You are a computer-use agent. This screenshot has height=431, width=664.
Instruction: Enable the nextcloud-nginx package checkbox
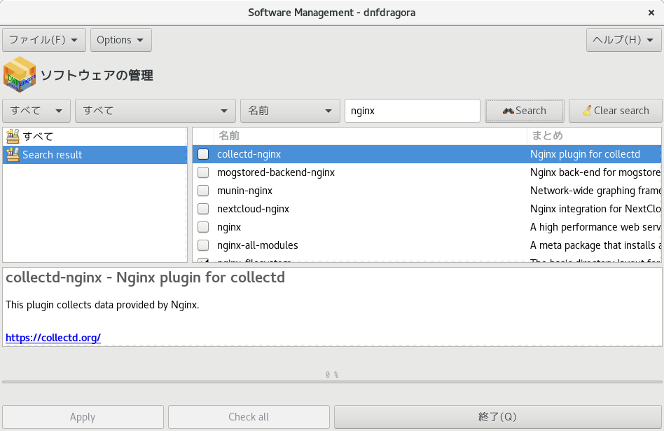[x=203, y=209]
